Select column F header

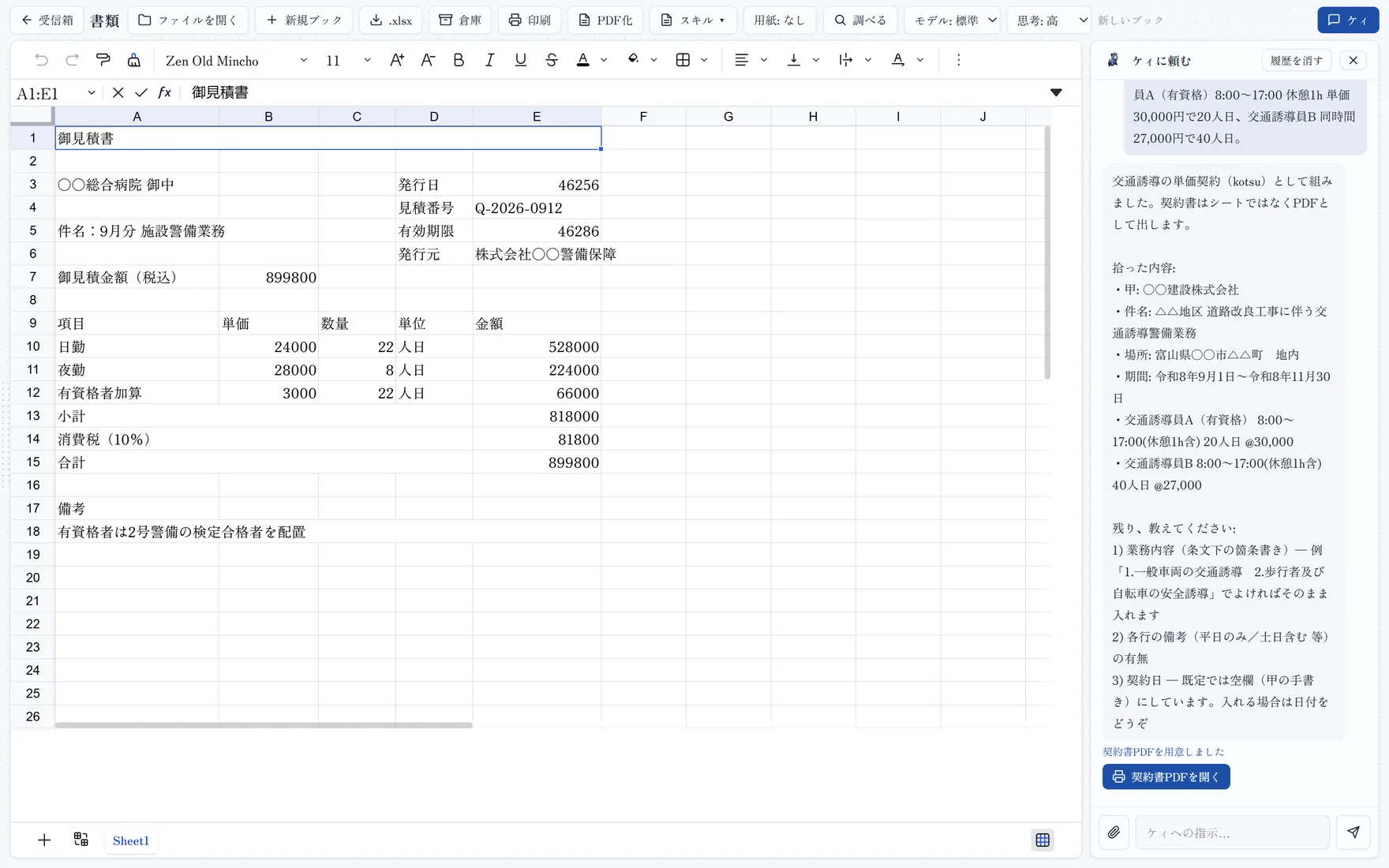(x=643, y=117)
